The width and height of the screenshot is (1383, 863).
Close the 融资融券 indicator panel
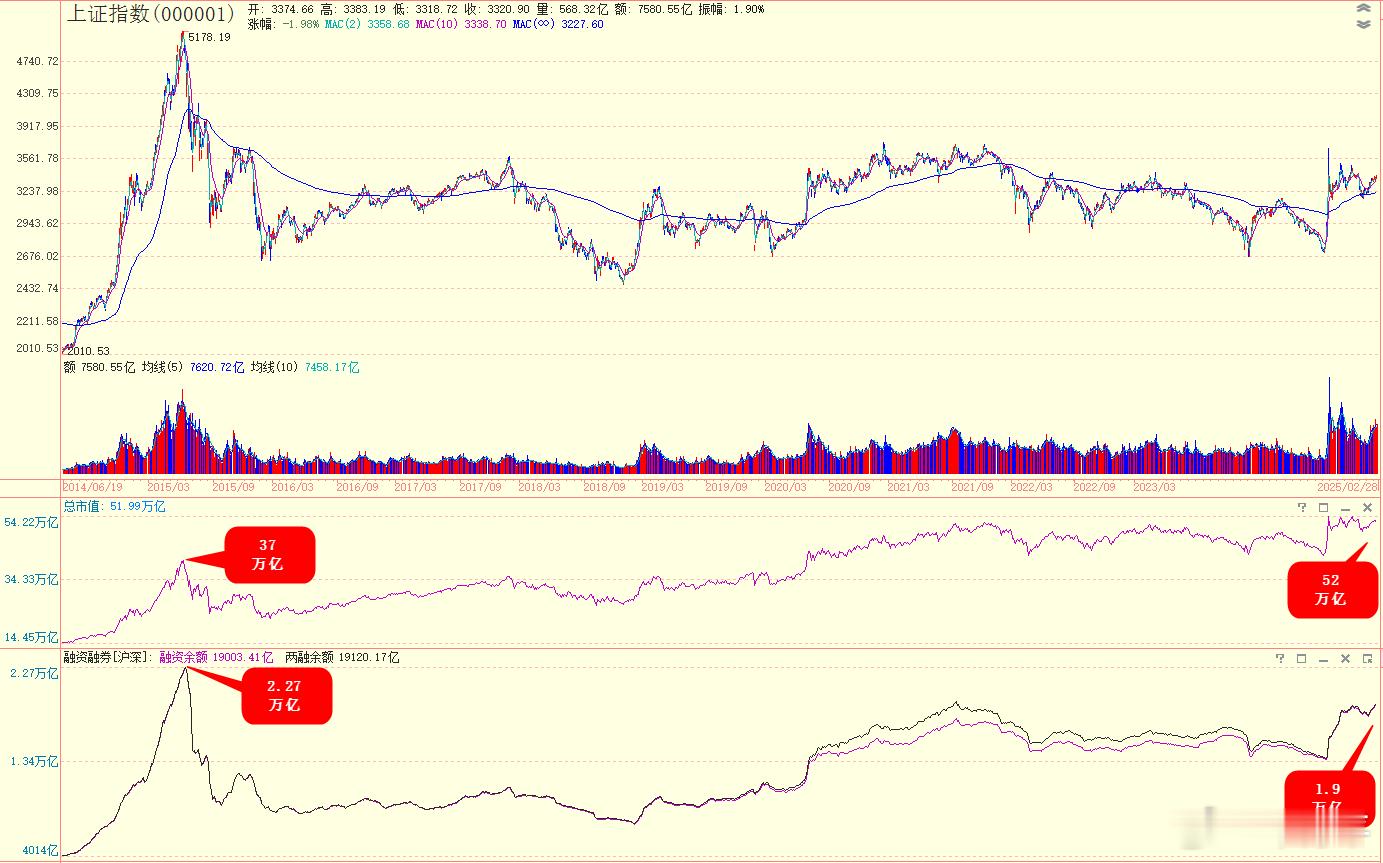pyautogui.click(x=1345, y=658)
